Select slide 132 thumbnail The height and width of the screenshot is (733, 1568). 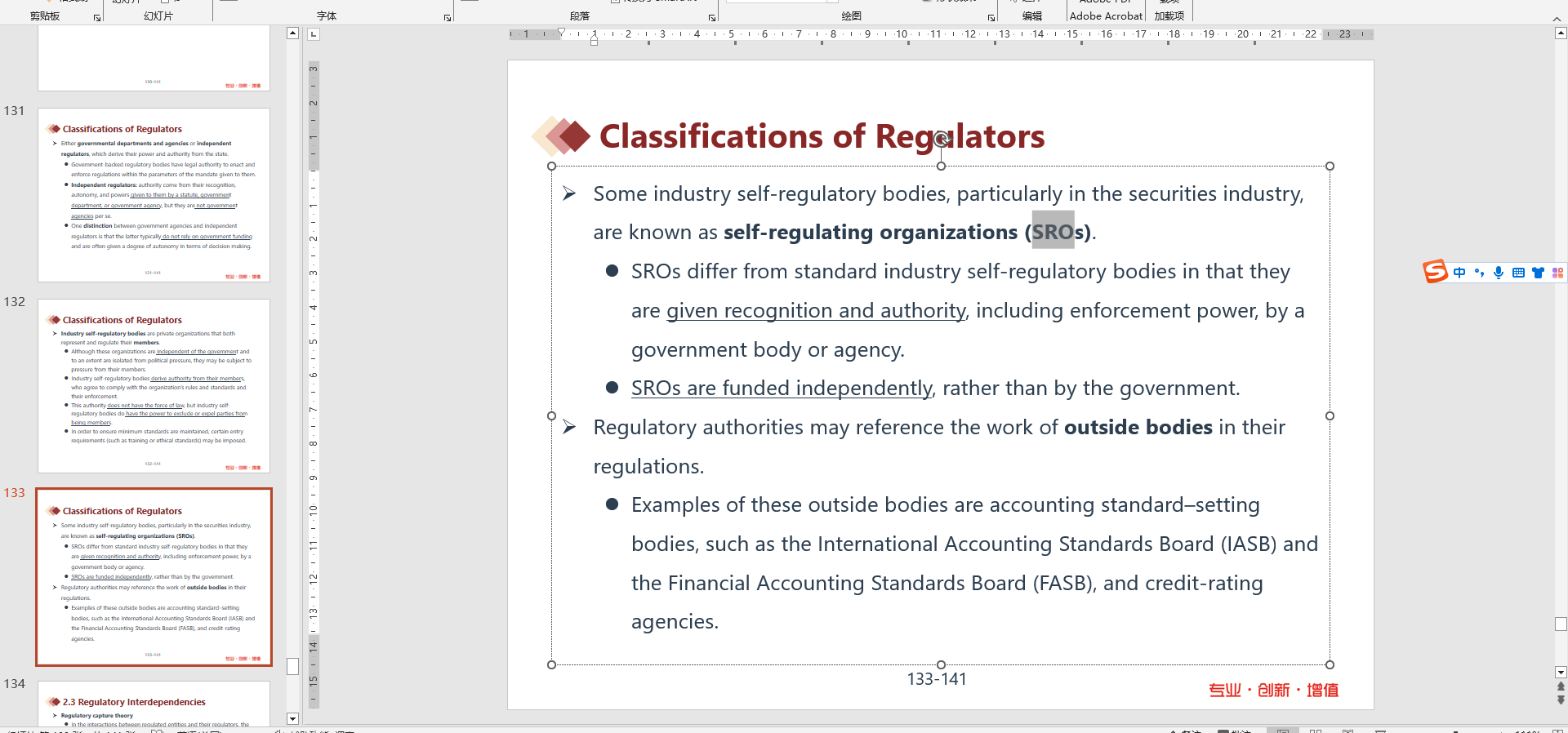154,386
